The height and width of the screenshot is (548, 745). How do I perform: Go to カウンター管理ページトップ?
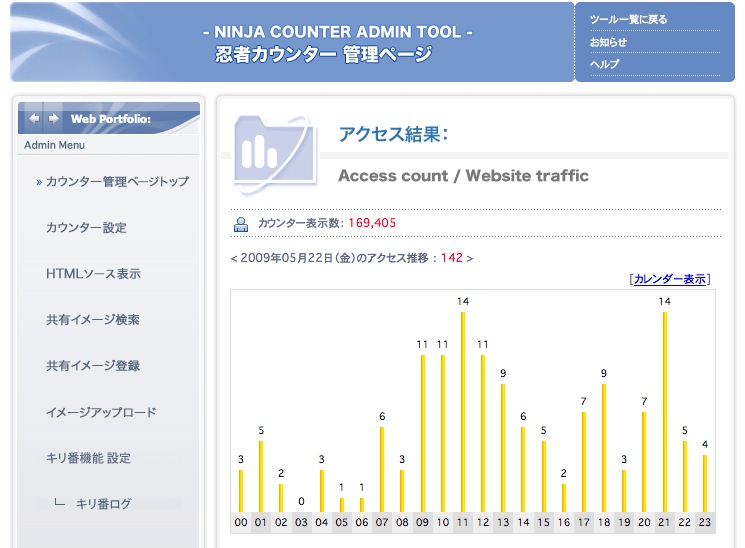tap(117, 181)
